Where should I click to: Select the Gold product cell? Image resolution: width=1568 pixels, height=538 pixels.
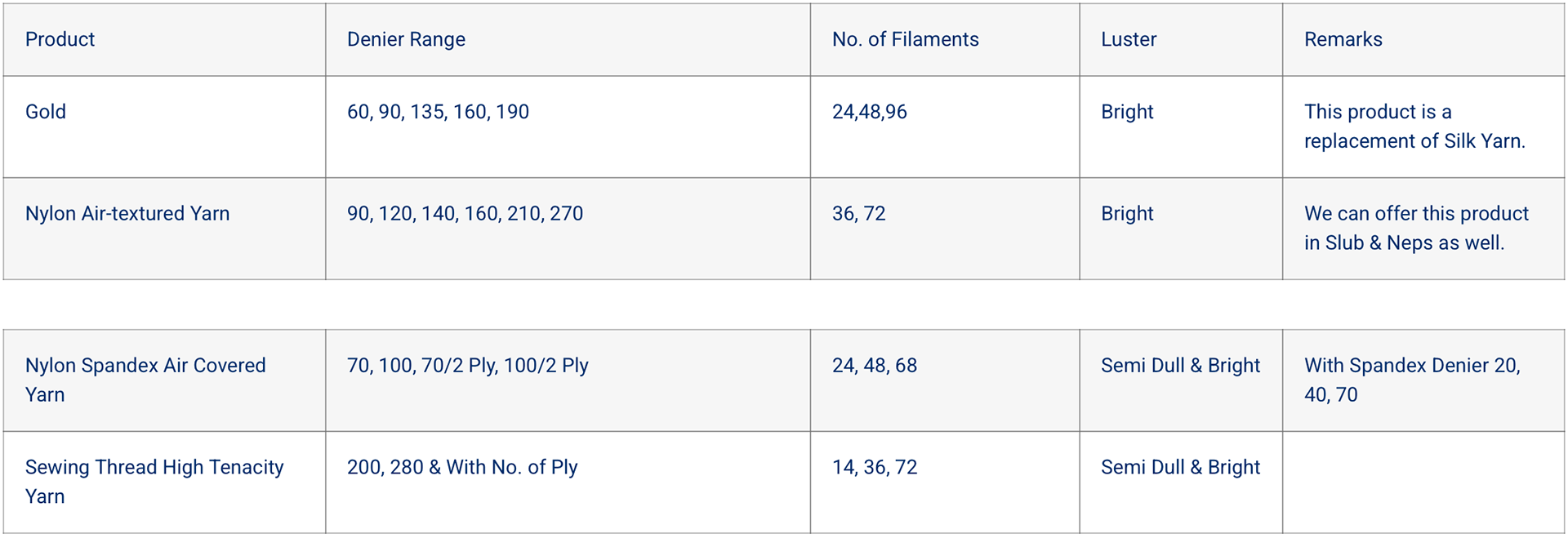(x=46, y=112)
